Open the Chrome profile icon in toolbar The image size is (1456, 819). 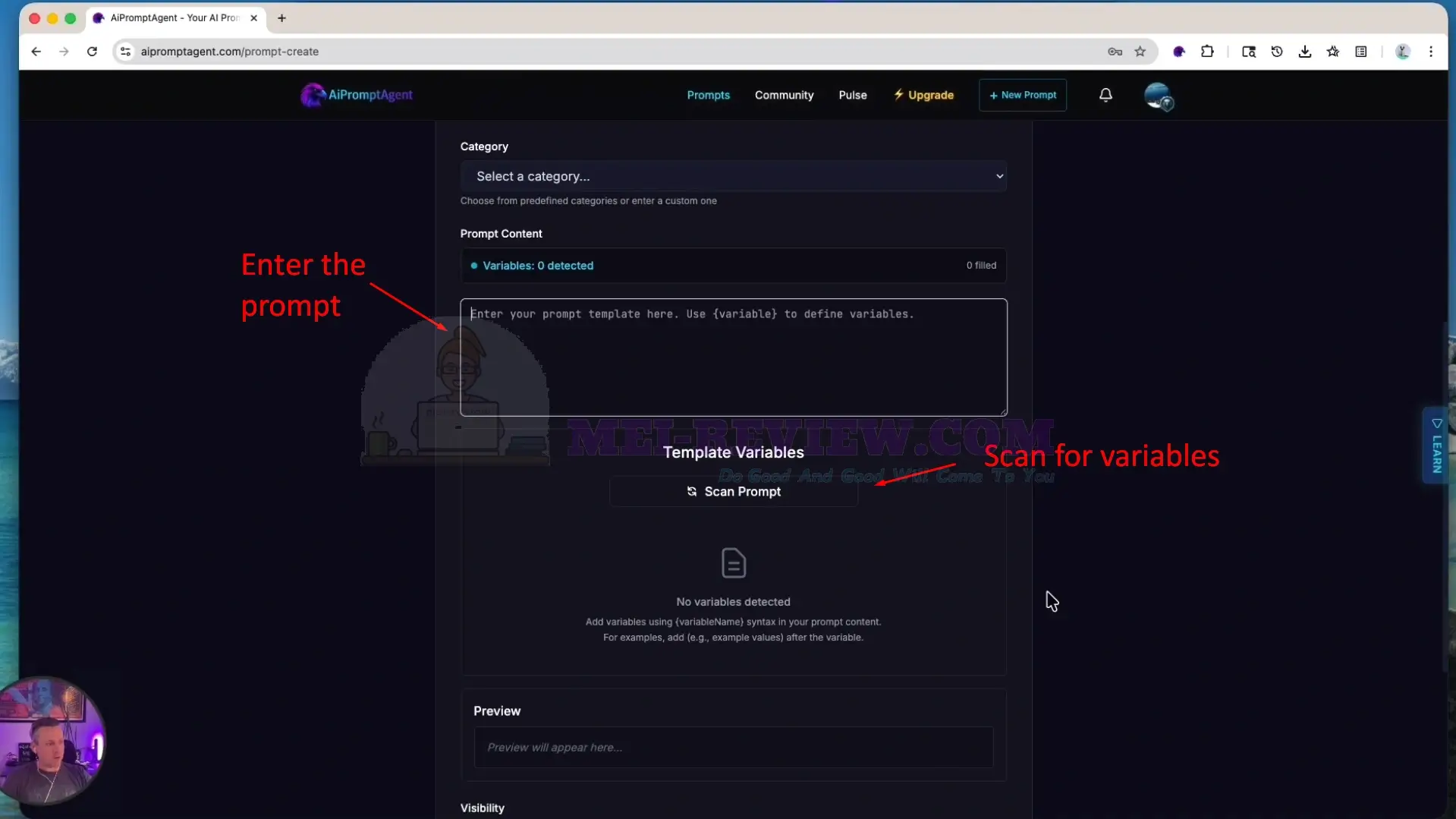coord(1402,52)
